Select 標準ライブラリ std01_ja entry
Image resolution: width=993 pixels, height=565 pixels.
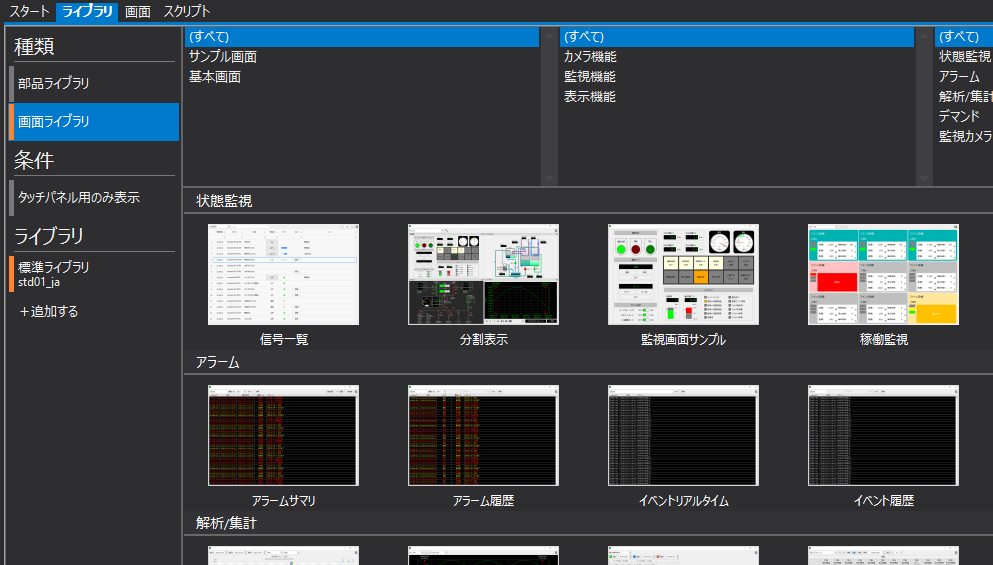click(x=93, y=274)
